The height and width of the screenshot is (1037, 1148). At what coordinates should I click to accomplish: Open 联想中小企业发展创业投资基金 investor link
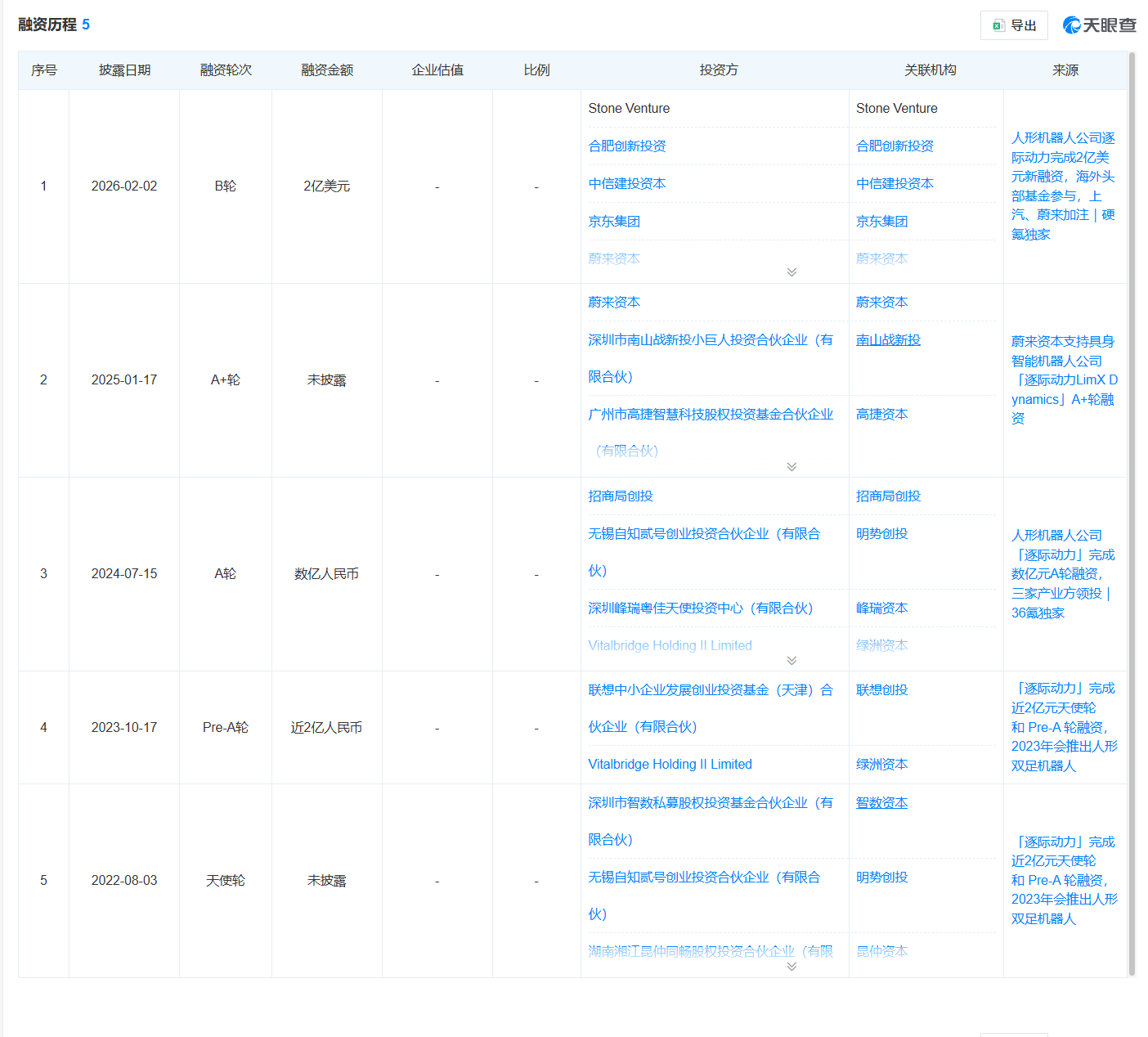(711, 707)
